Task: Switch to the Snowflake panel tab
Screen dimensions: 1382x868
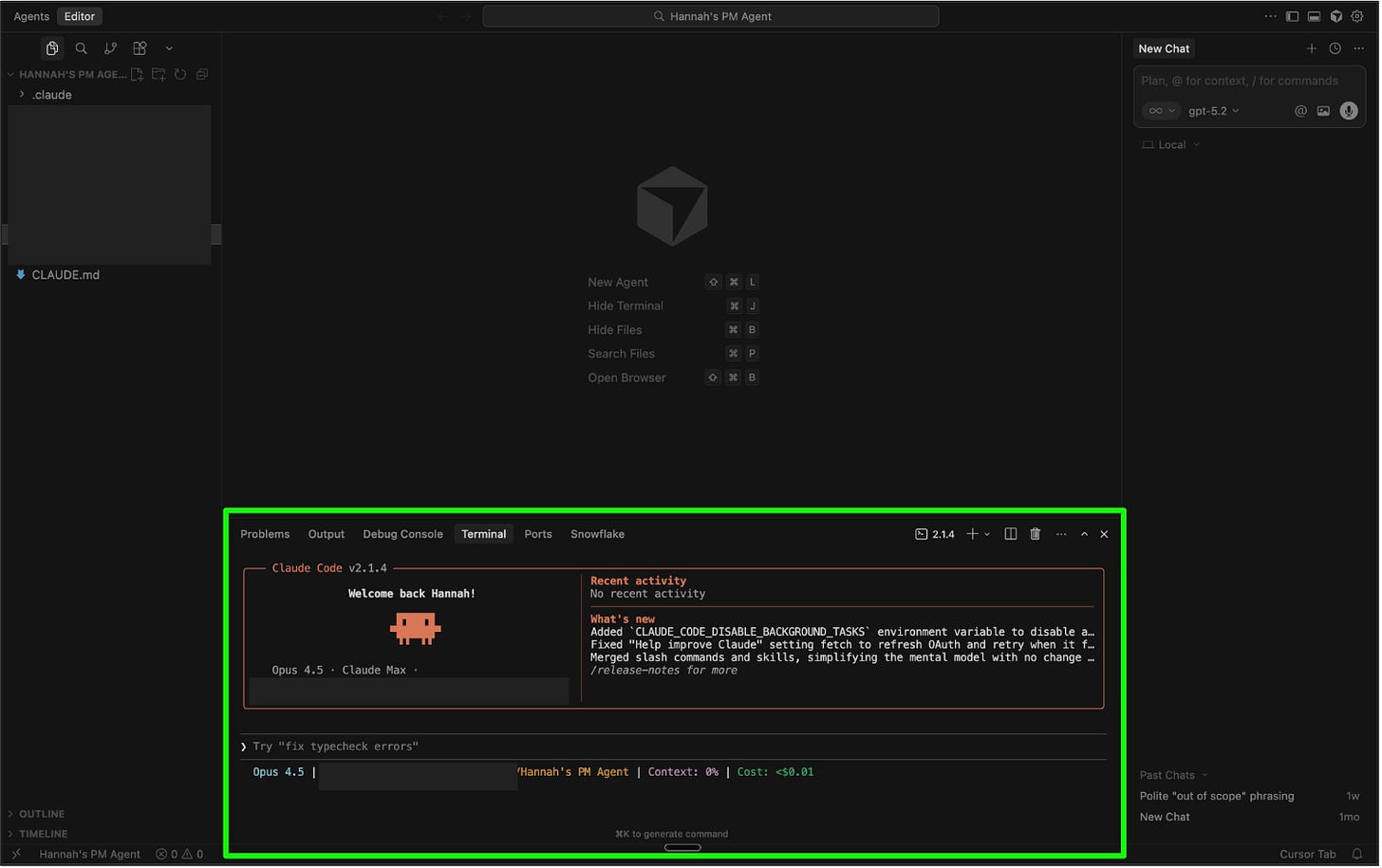Action: click(x=597, y=534)
